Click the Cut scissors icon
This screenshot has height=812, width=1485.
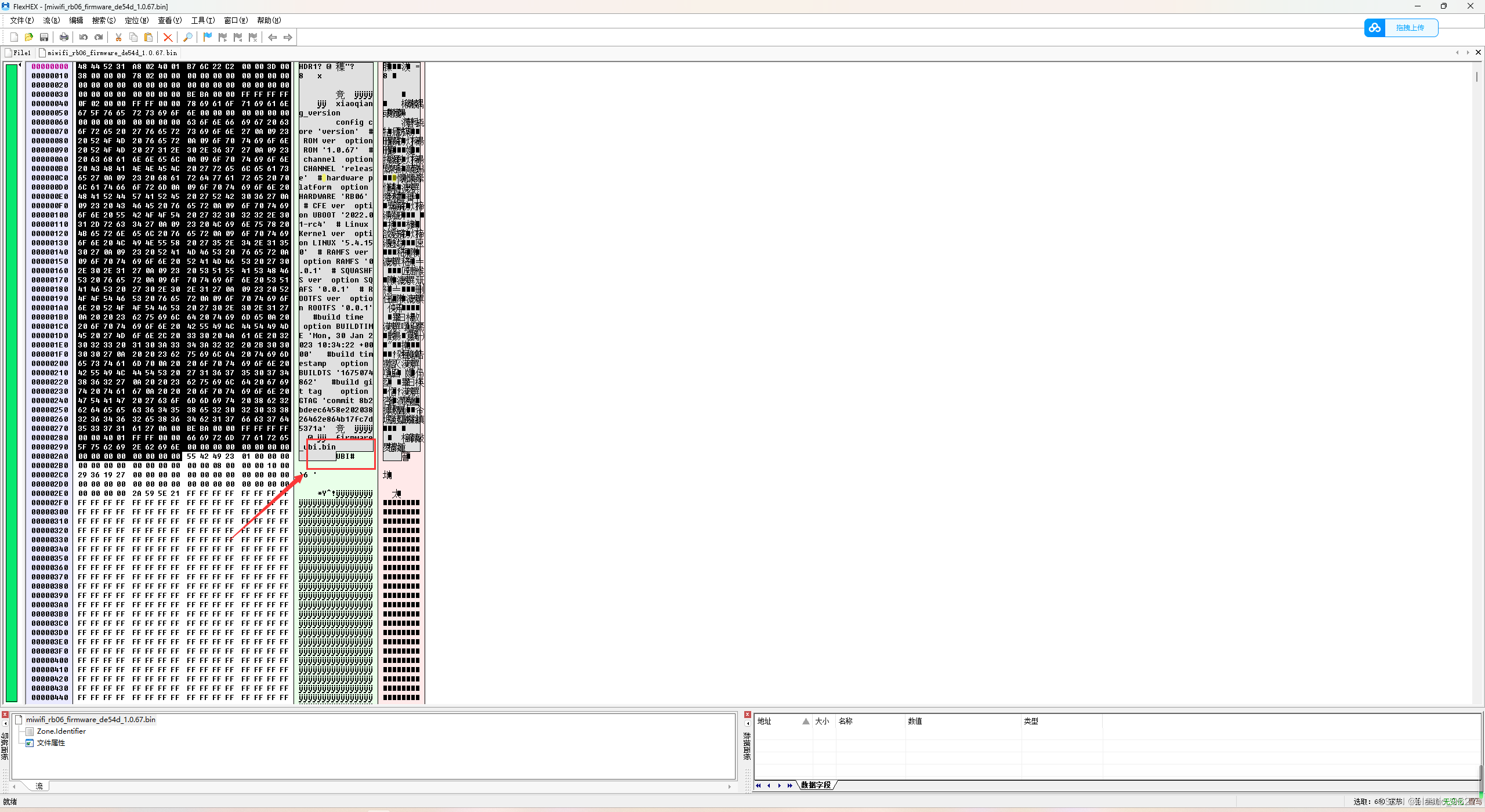pos(118,37)
